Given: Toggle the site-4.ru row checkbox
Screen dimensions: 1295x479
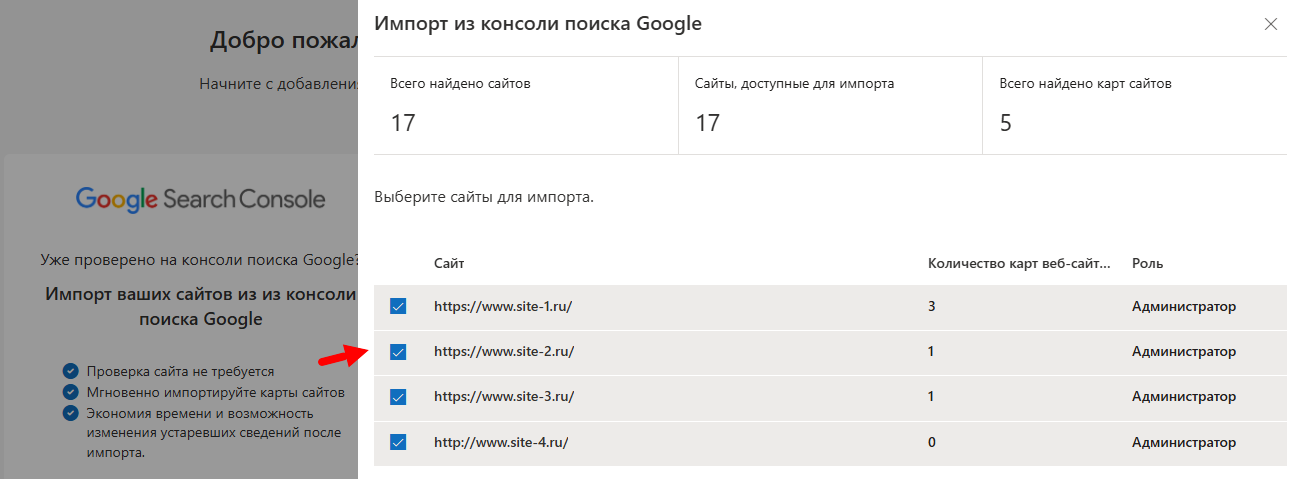Looking at the screenshot, I should pos(398,442).
